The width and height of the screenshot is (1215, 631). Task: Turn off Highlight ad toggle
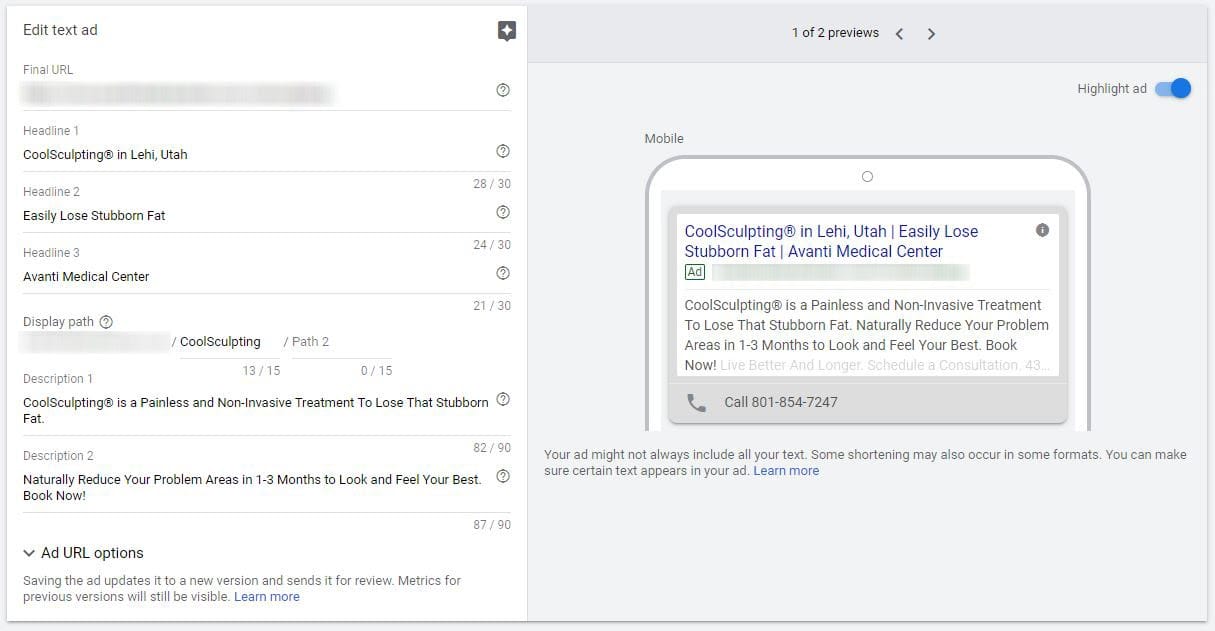click(1173, 88)
